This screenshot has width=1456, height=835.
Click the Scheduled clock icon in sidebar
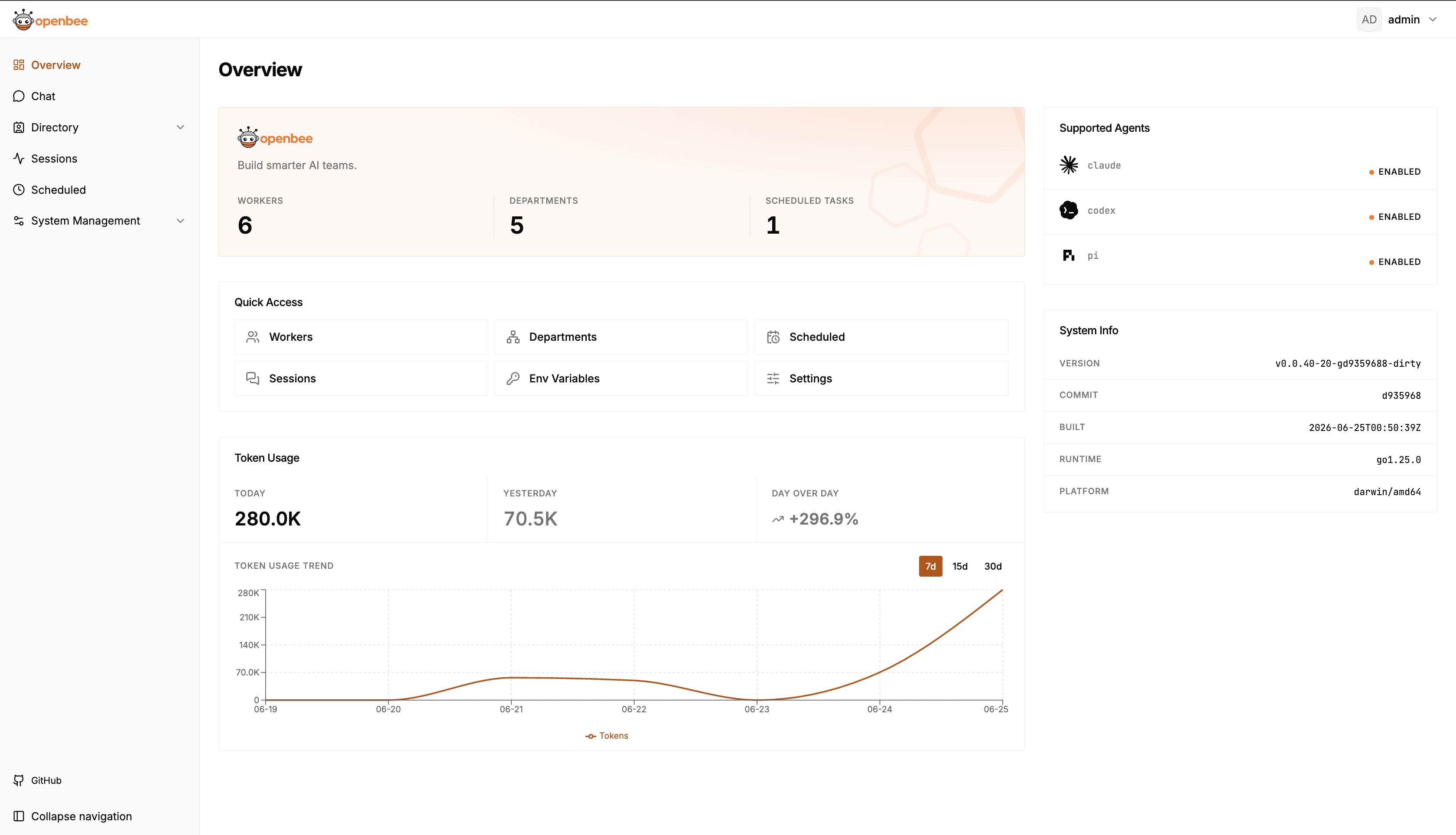(19, 190)
